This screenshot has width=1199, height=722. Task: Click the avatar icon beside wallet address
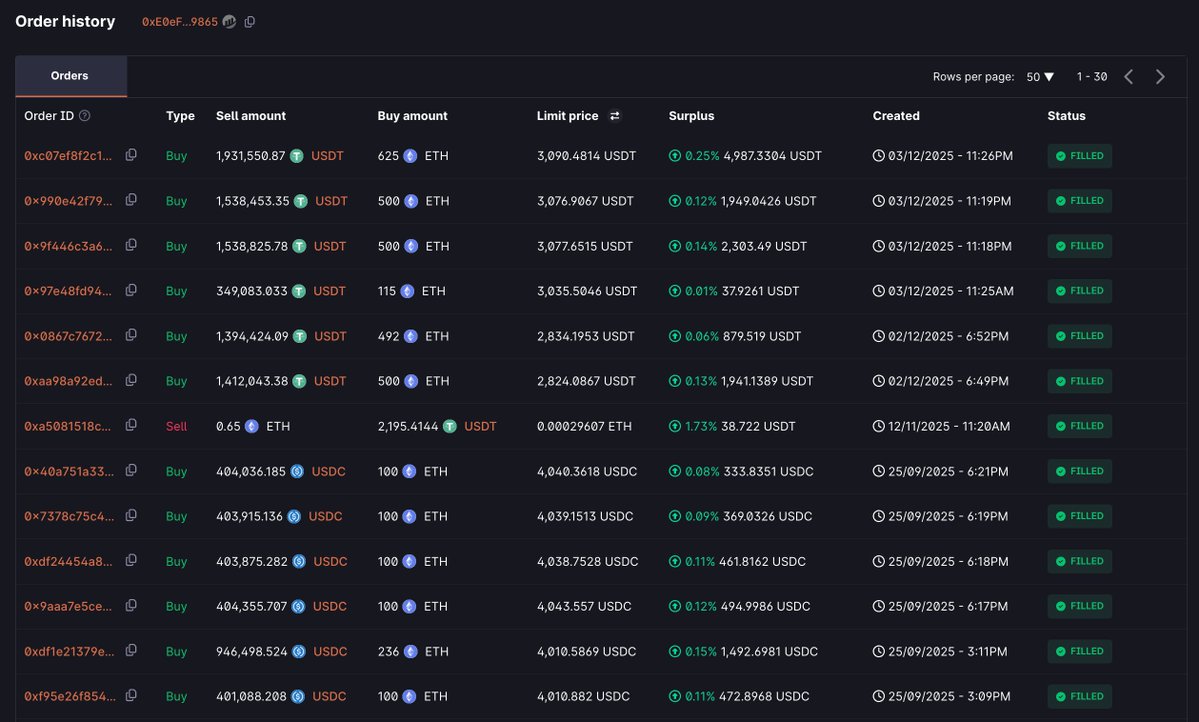[x=229, y=22]
